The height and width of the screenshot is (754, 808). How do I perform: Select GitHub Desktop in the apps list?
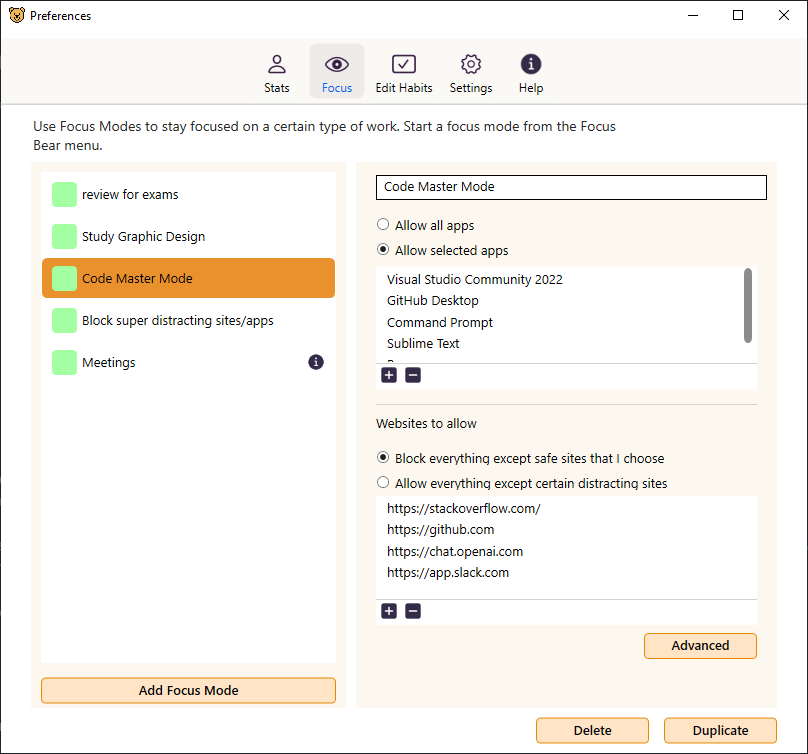point(433,300)
